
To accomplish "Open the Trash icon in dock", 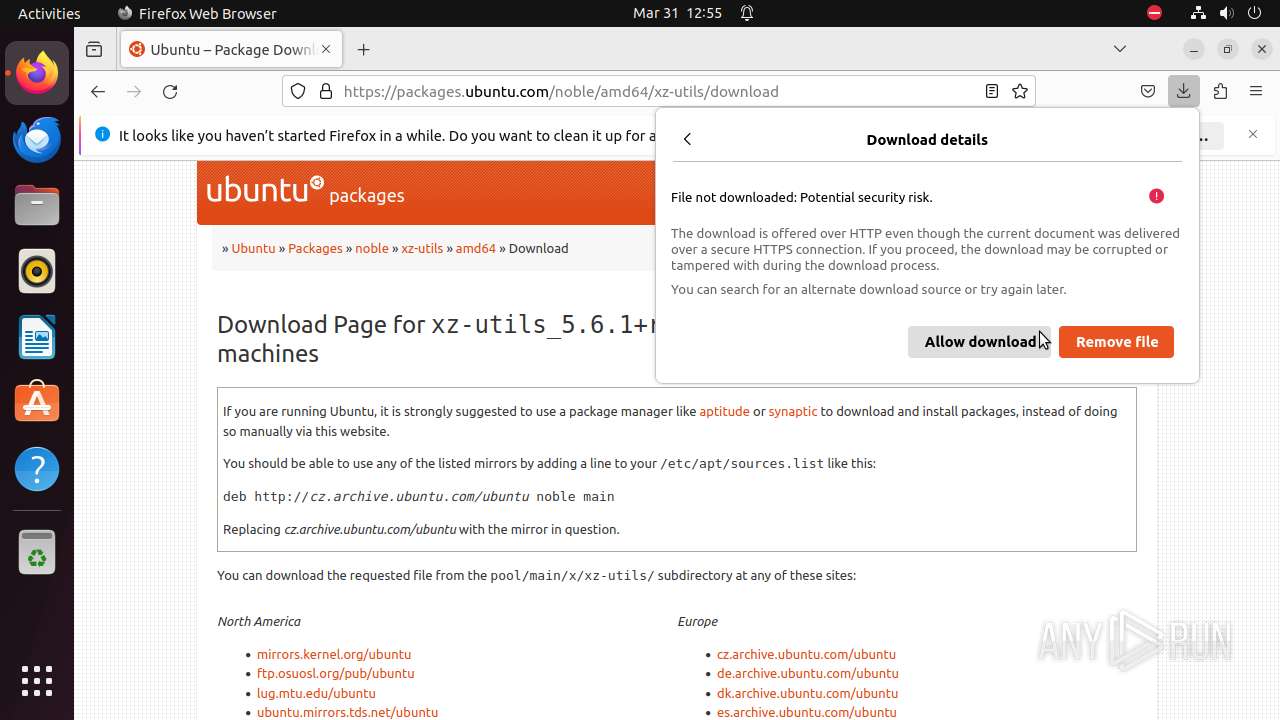I will click(x=37, y=552).
